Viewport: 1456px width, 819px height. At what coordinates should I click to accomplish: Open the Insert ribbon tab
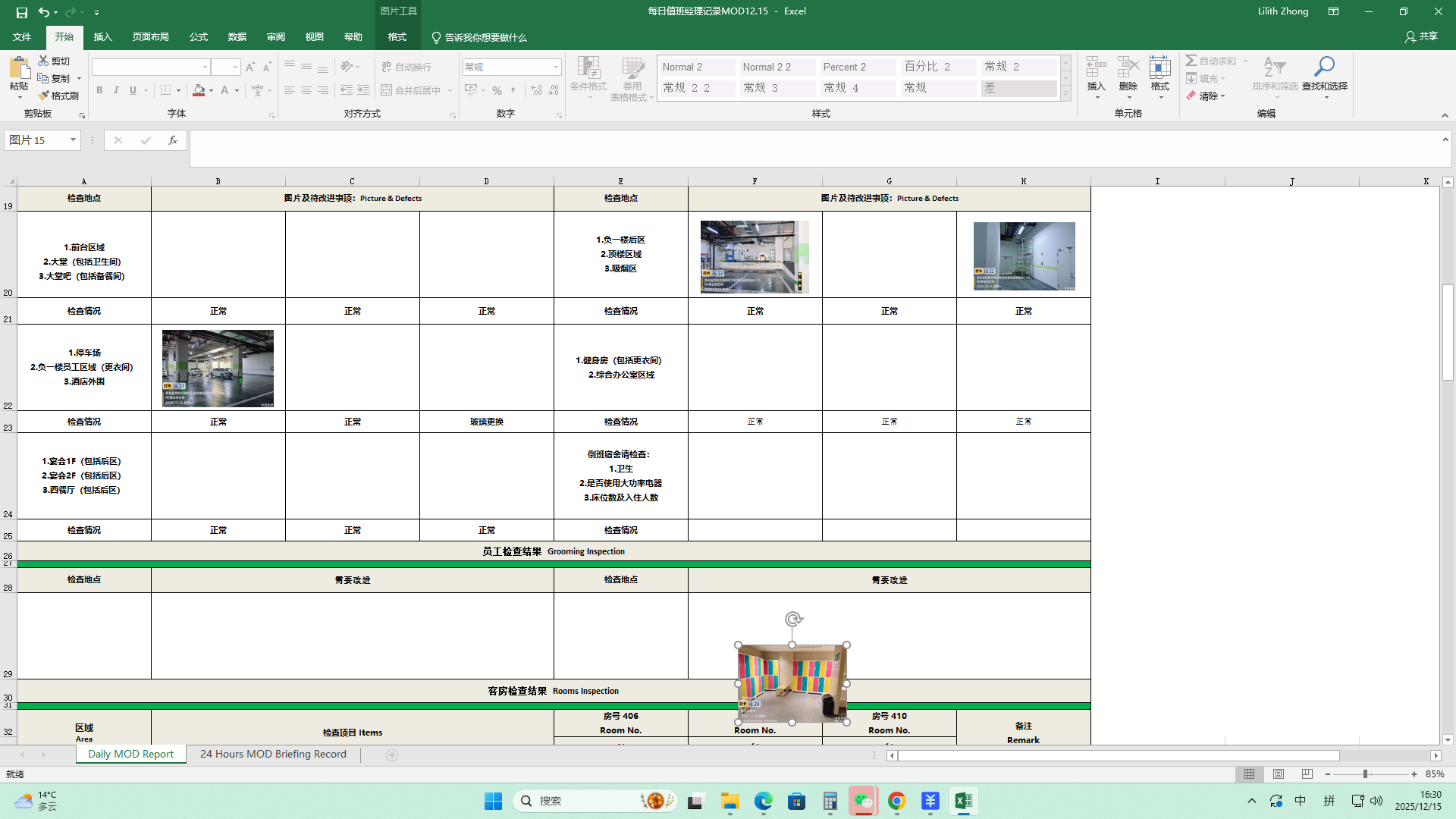tap(102, 37)
